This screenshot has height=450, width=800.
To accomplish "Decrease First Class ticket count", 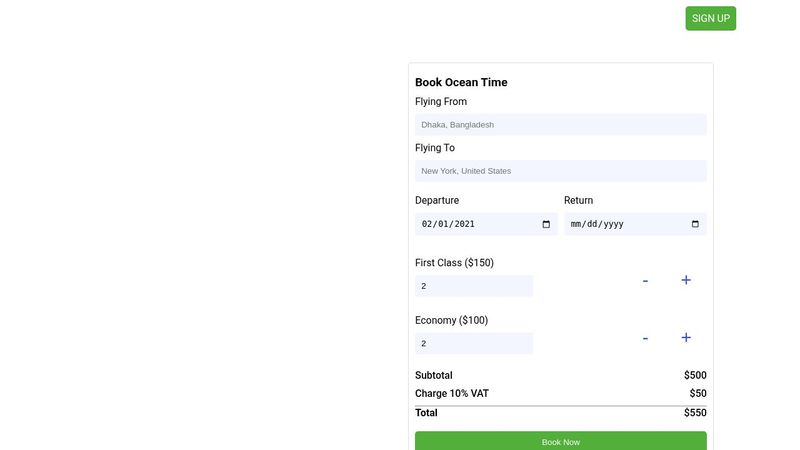I will pyautogui.click(x=645, y=281).
